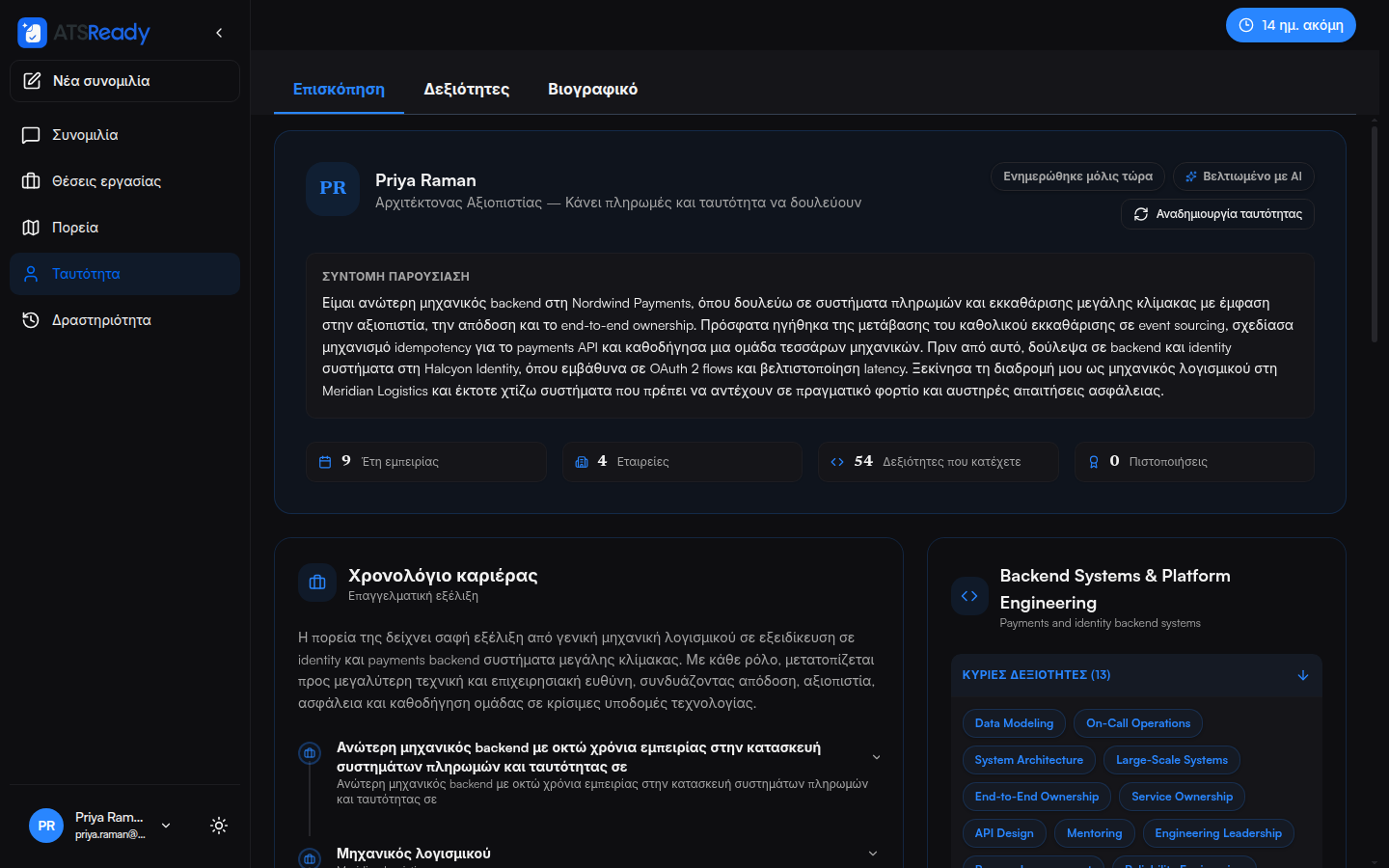Click the End-to-End Ownership skill chip
Image resolution: width=1389 pixels, height=868 pixels.
tap(1037, 797)
